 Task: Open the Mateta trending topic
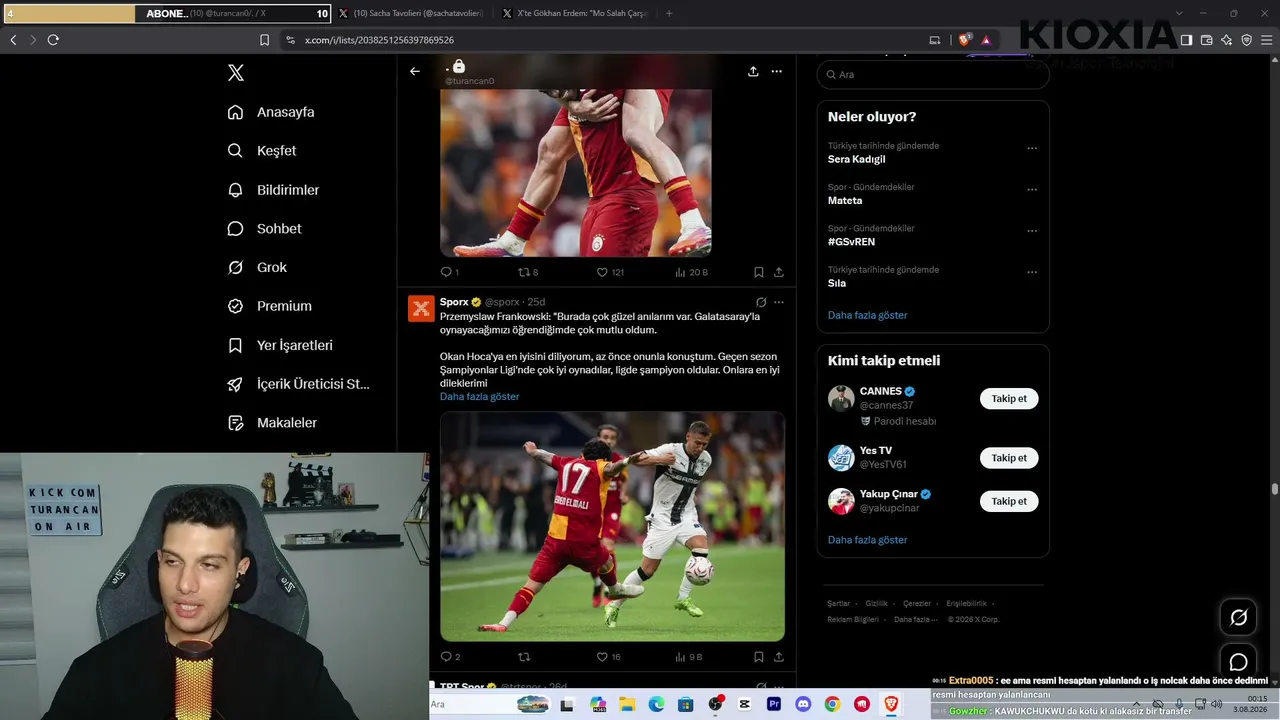coord(845,201)
